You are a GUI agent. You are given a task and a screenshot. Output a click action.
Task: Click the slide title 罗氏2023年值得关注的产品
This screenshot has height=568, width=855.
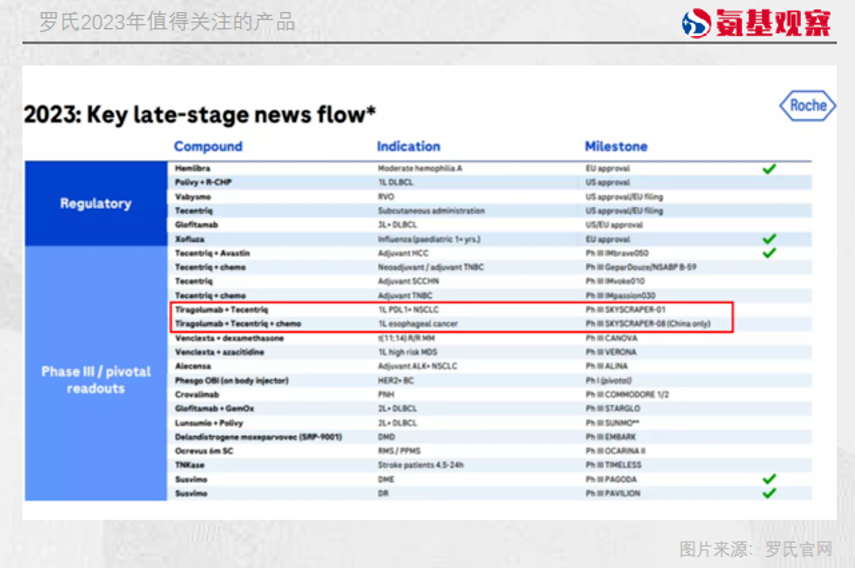(x=167, y=22)
